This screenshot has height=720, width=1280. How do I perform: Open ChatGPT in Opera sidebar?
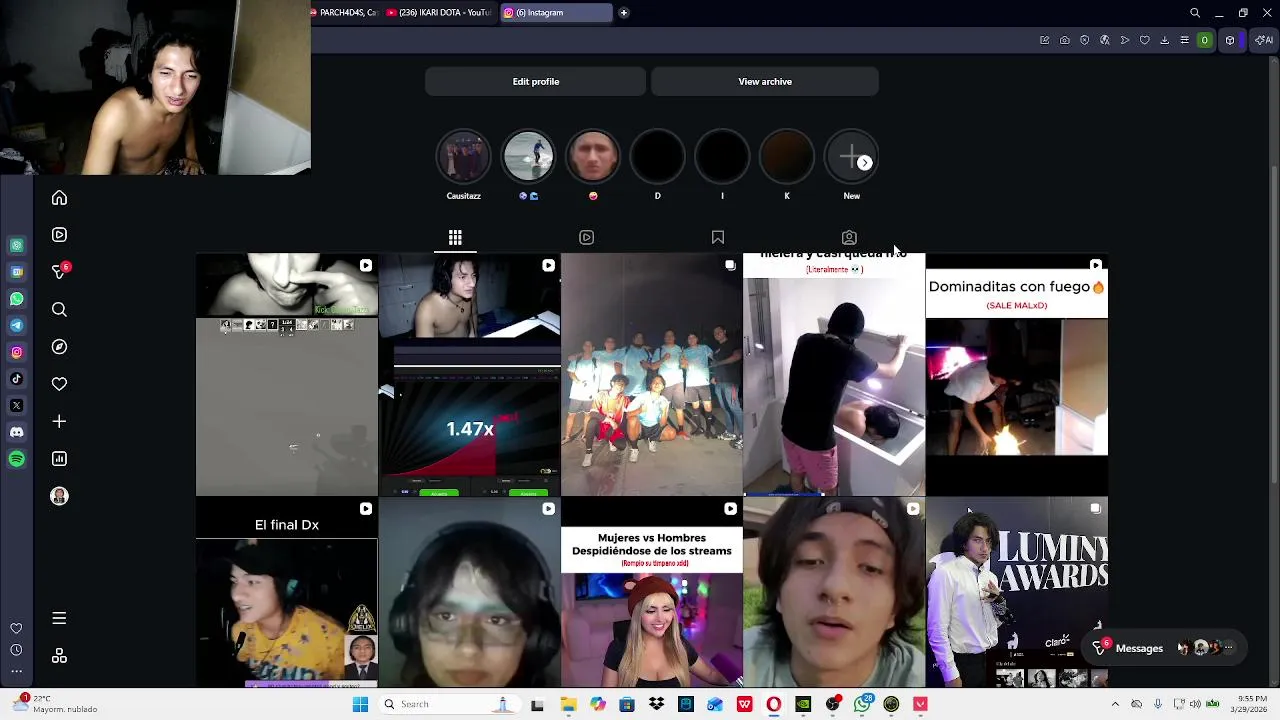click(x=16, y=245)
